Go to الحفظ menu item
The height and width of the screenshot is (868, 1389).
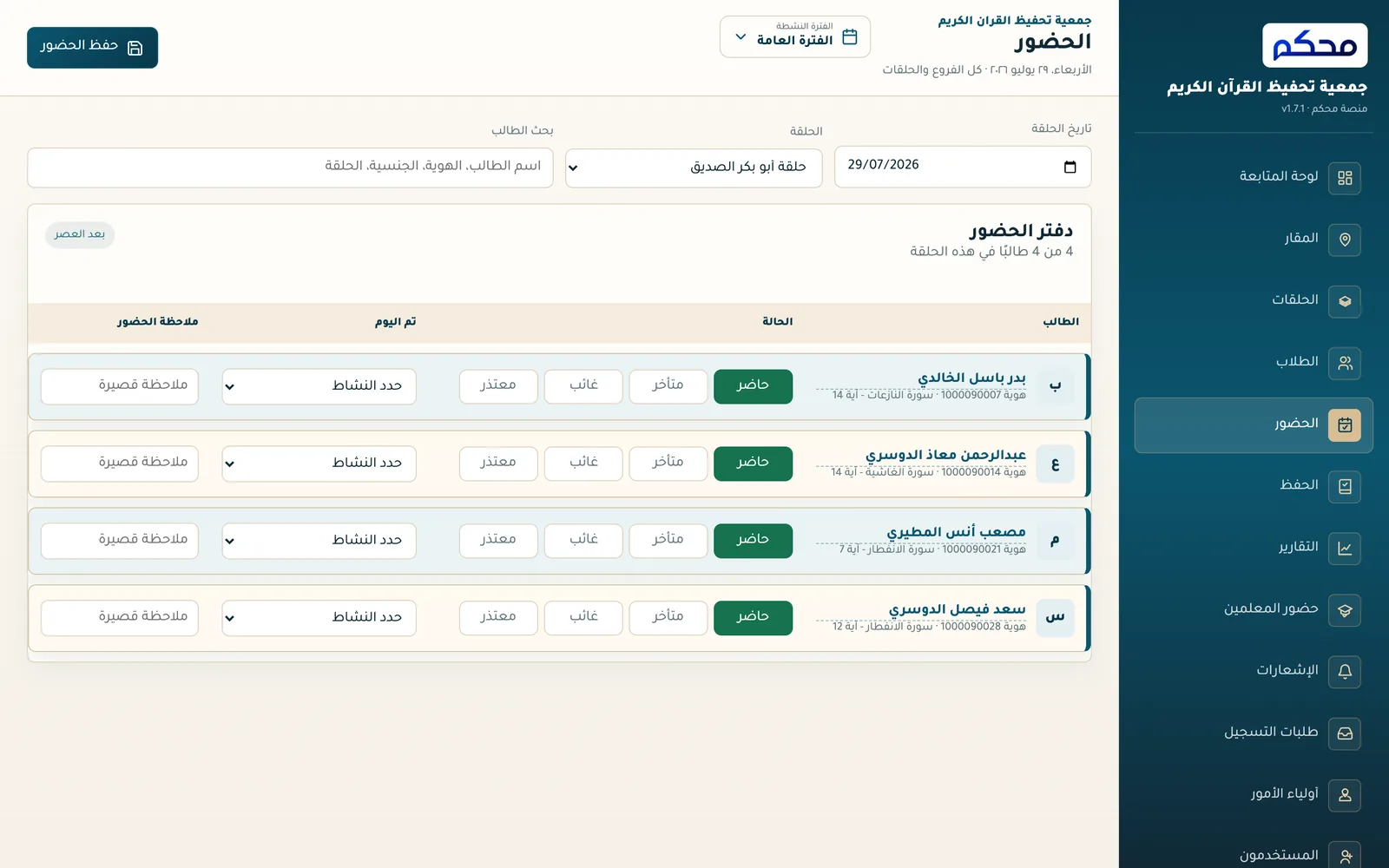coord(1254,487)
